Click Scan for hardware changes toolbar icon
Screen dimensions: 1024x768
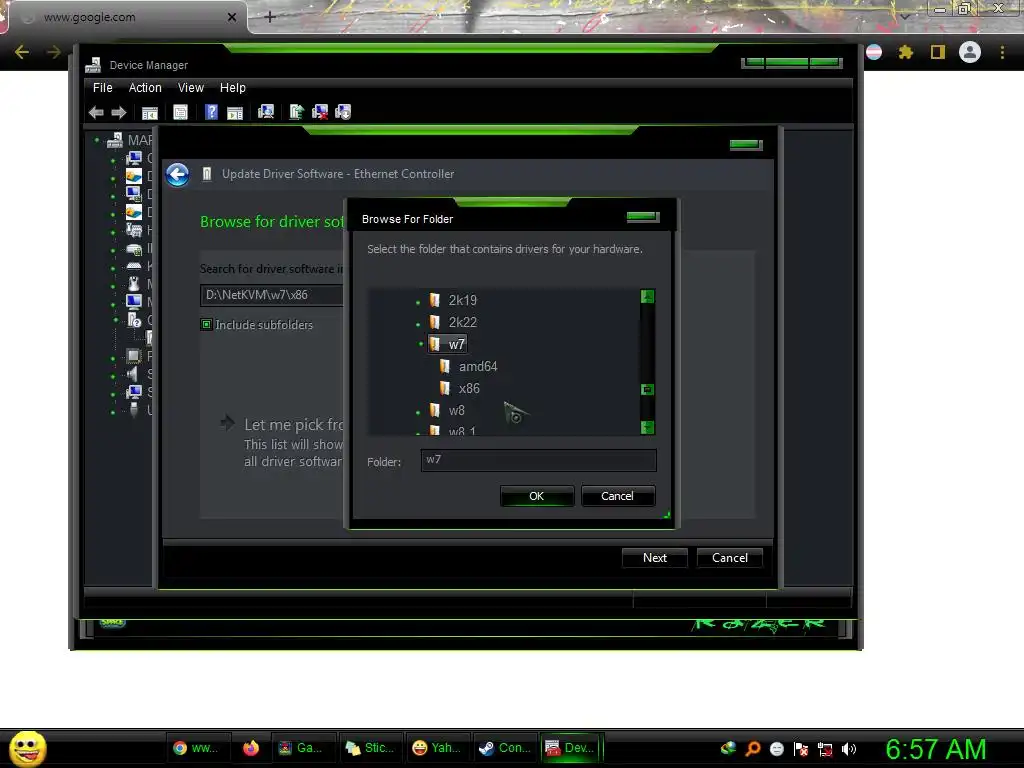266,112
